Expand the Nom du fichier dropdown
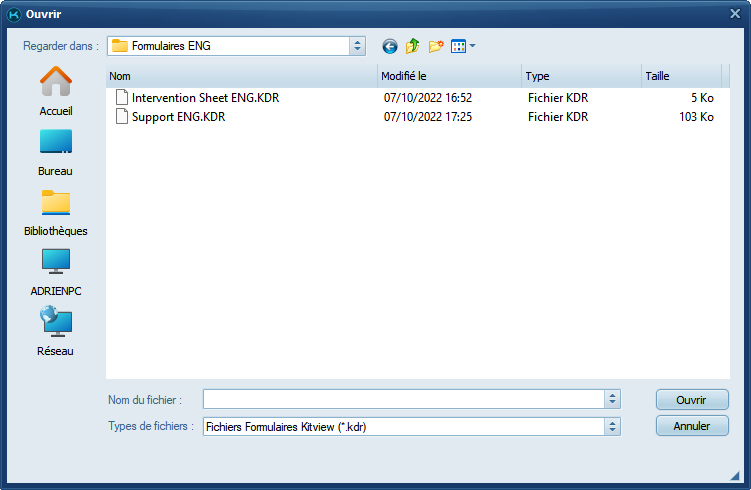751x490 pixels. [612, 399]
